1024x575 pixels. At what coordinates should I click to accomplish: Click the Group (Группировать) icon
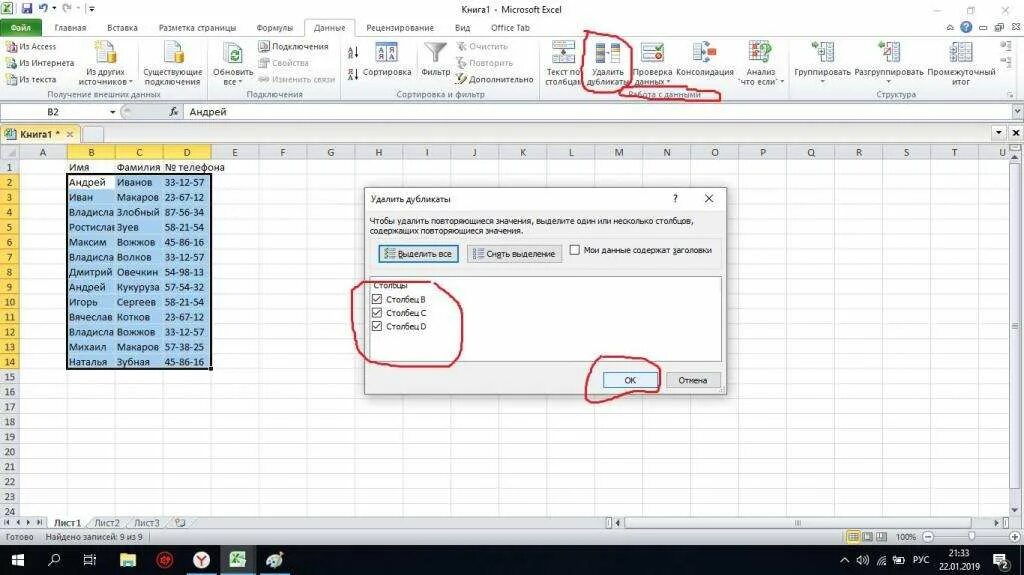click(822, 54)
